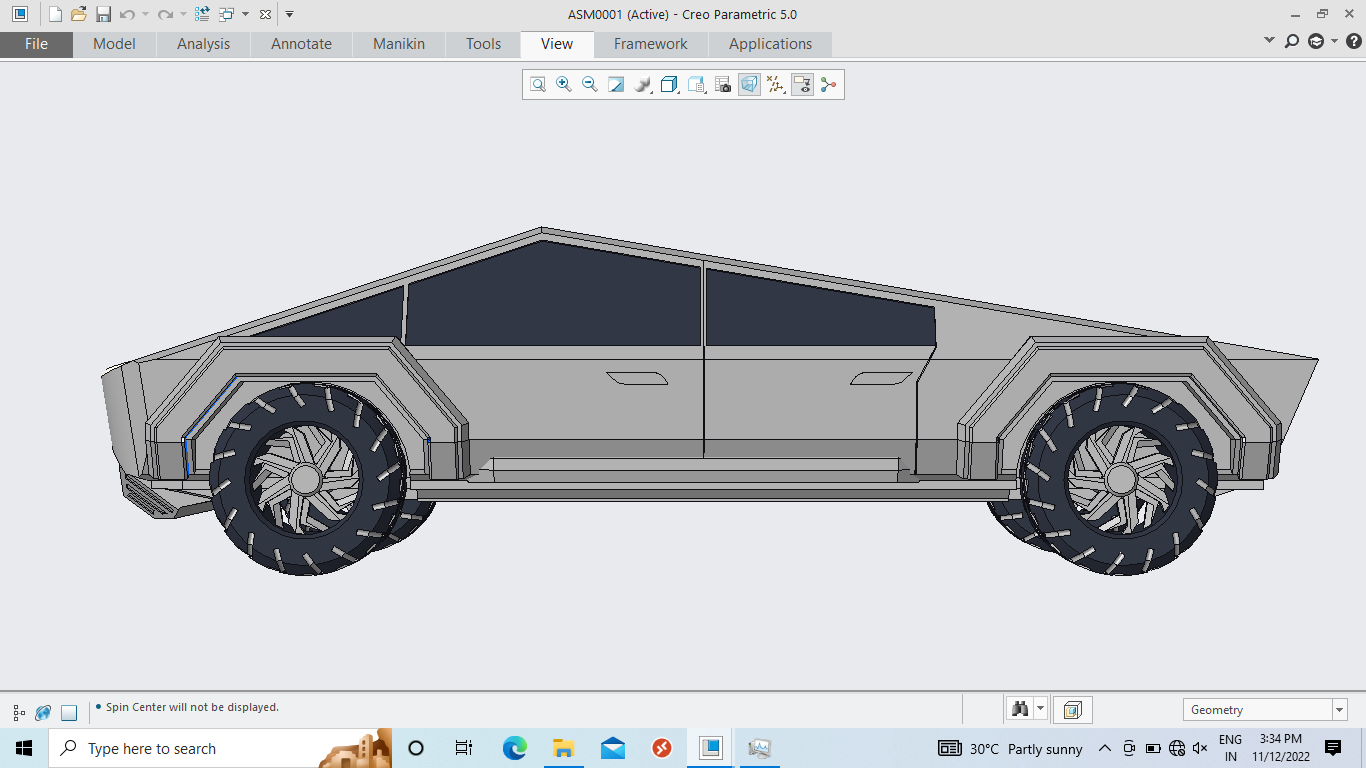
Task: Click the truck's front door handle in the model
Action: point(638,378)
